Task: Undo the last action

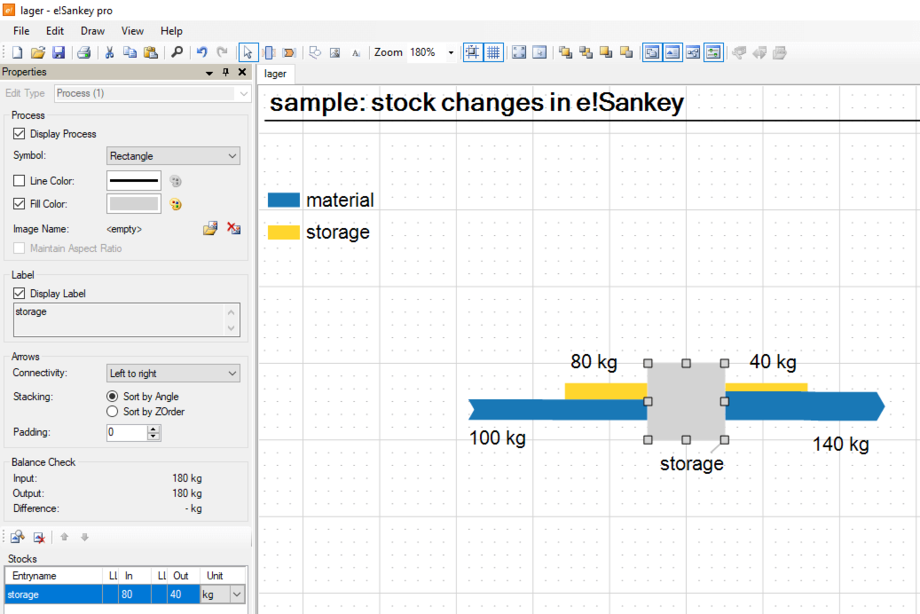Action: click(202, 53)
